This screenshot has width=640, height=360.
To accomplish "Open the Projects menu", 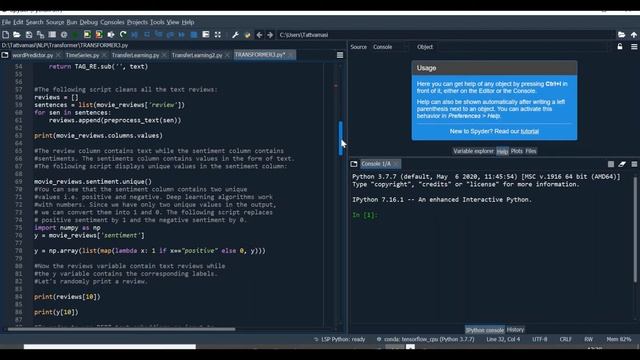I will click(137, 22).
